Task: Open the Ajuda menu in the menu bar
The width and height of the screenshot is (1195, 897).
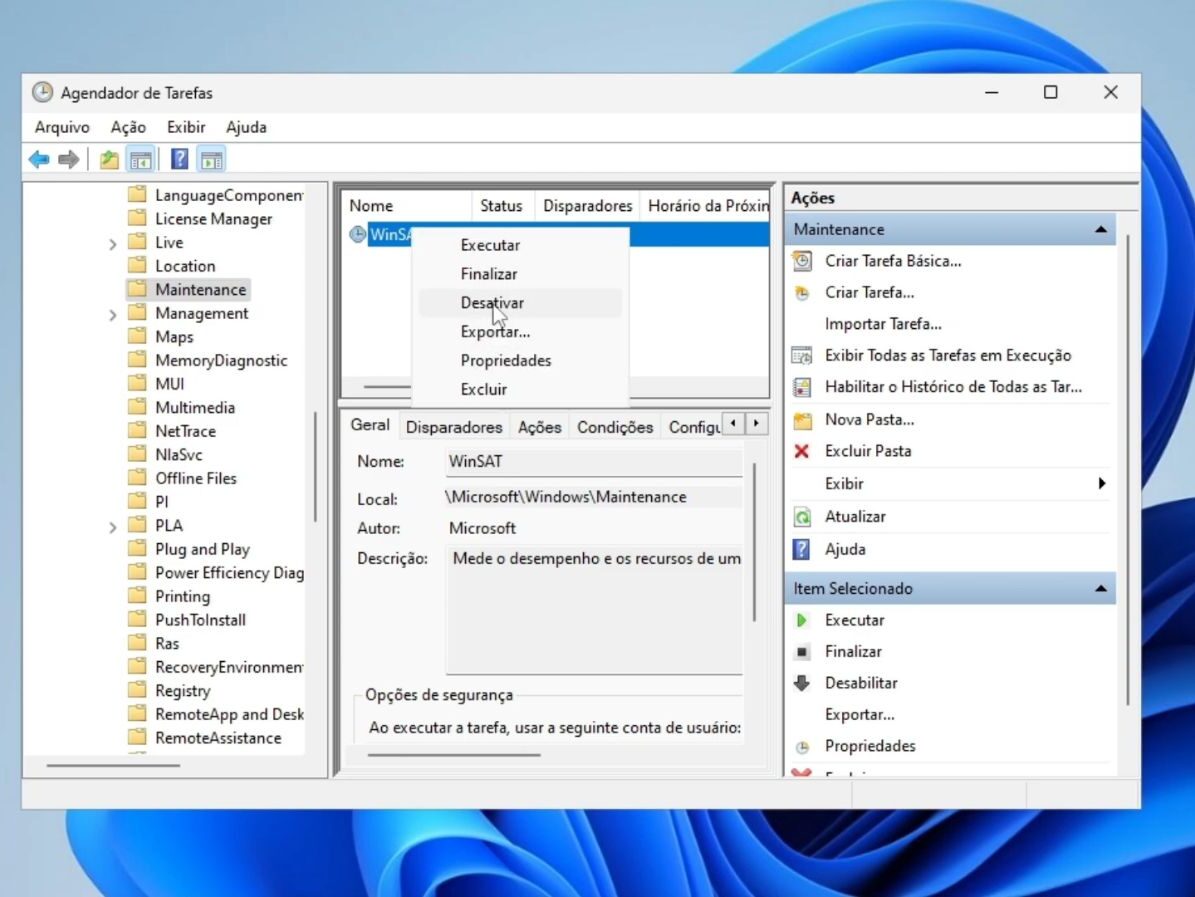Action: click(246, 127)
